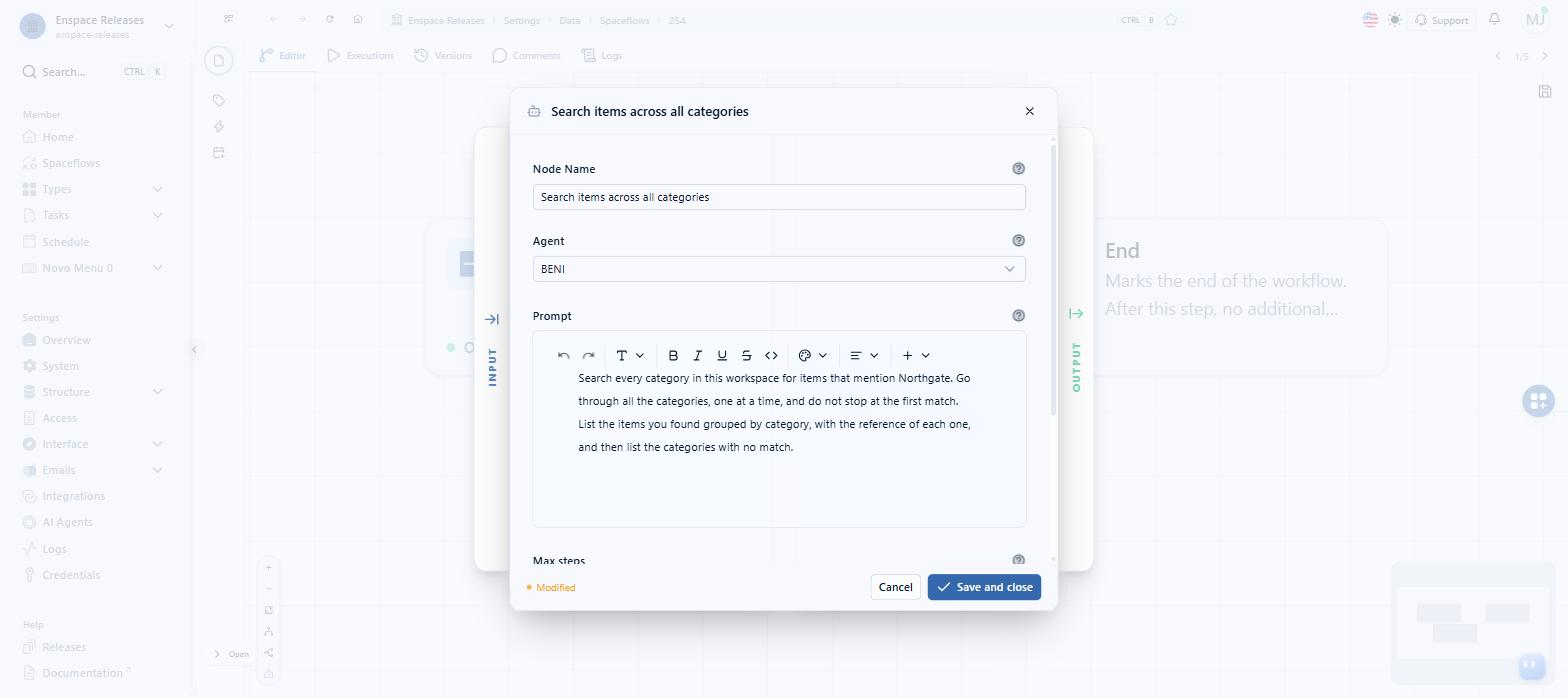Screen dimensions: 1568x698
Task: Open the text style dropdown
Action: point(630,355)
